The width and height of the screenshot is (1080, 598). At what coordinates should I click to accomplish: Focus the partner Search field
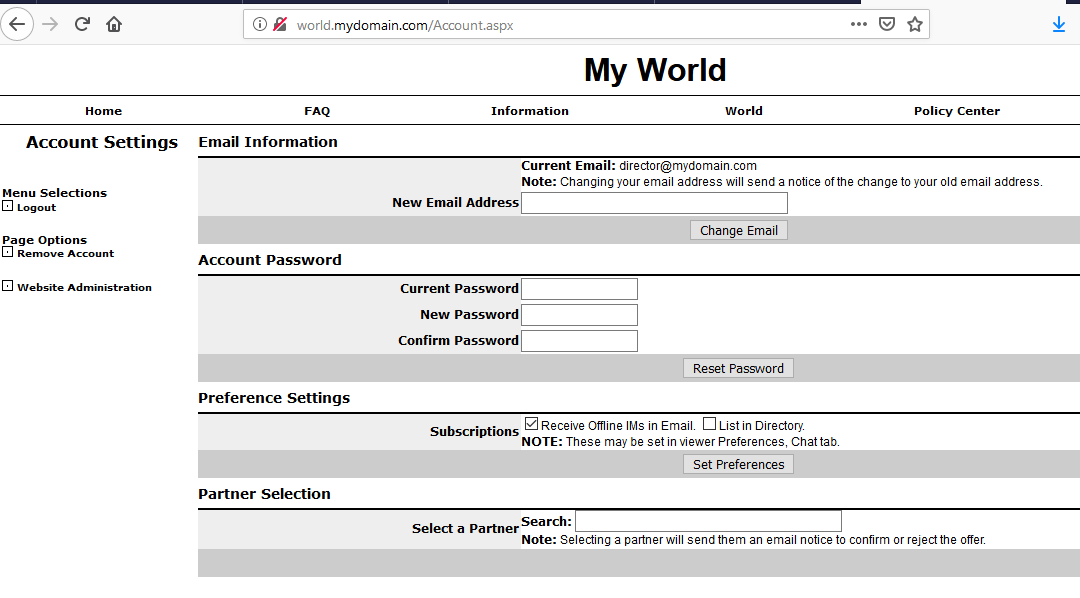coord(709,521)
